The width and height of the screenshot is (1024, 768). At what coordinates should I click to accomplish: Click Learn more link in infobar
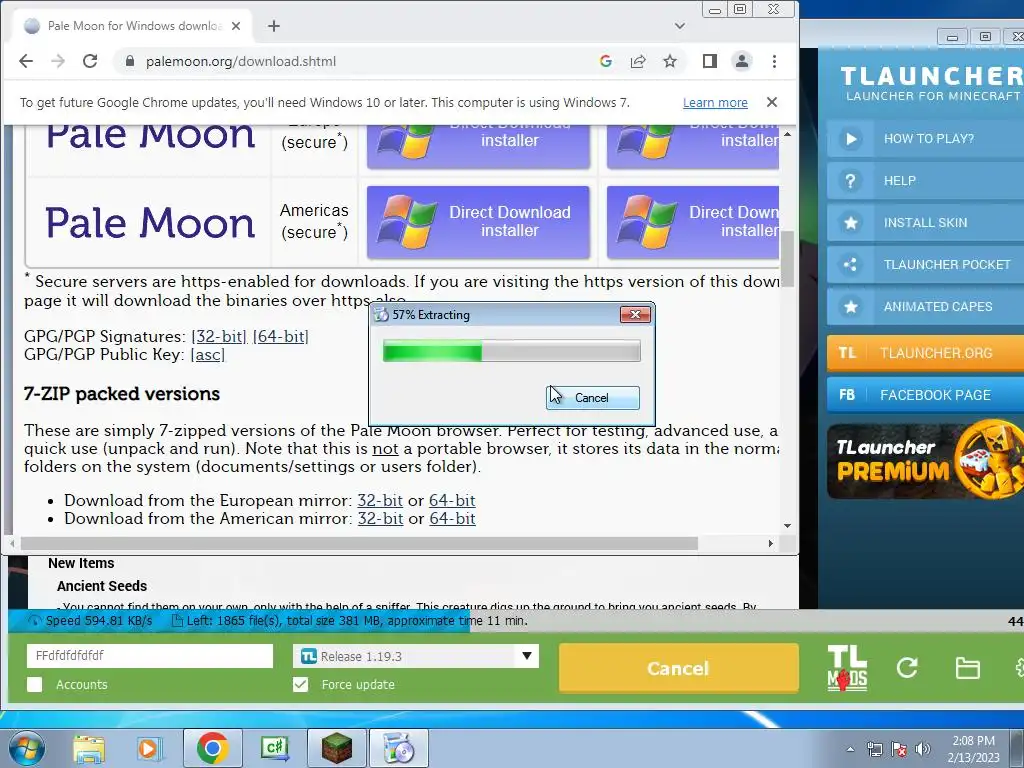(x=715, y=103)
